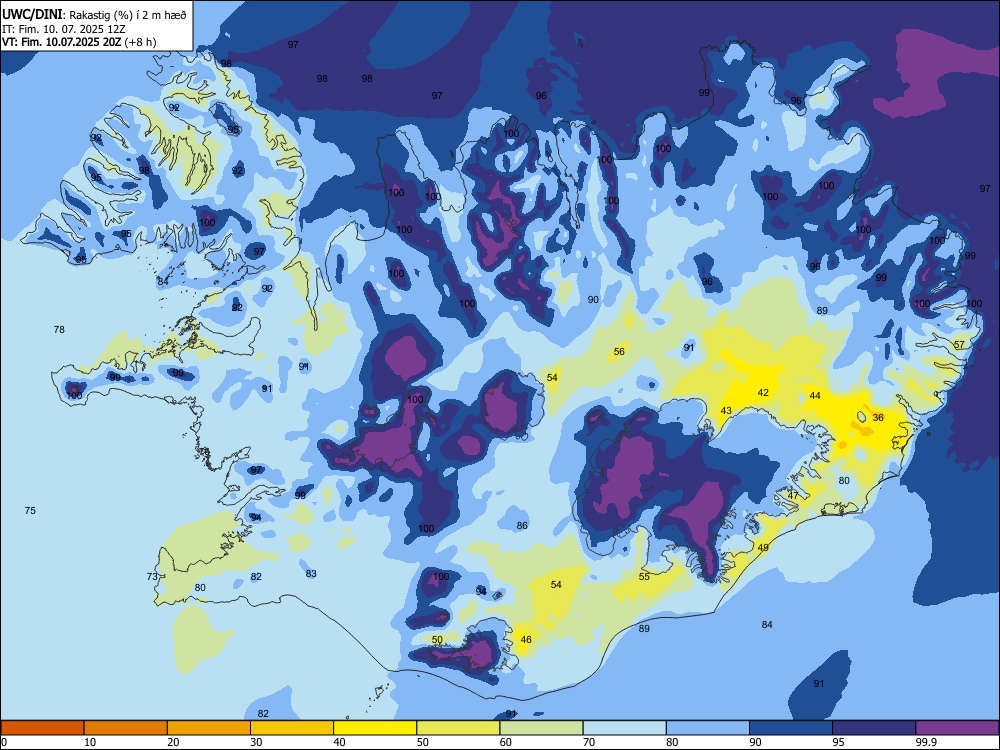Image resolution: width=1000 pixels, height=750 pixels.
Task: Click the humidity value '46' near the south coast
Action: click(x=526, y=640)
